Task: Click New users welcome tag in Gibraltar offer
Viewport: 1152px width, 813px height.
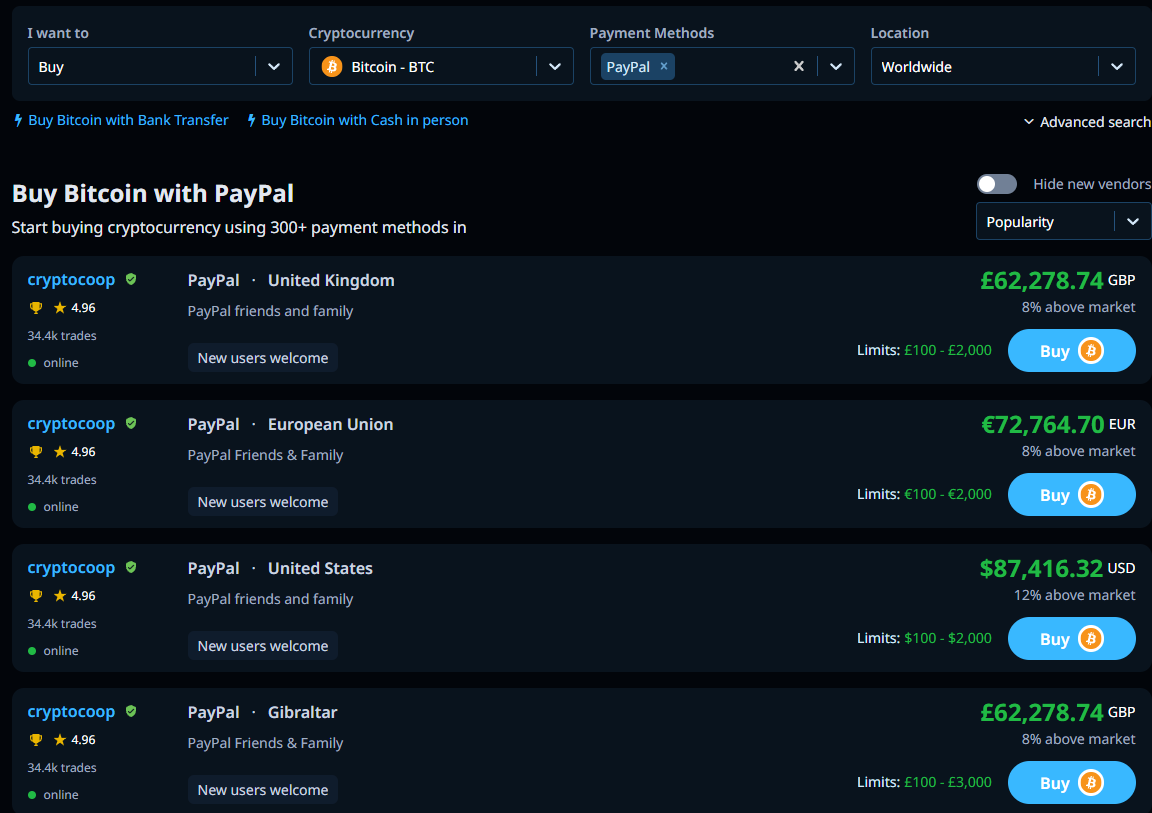Action: coord(263,789)
